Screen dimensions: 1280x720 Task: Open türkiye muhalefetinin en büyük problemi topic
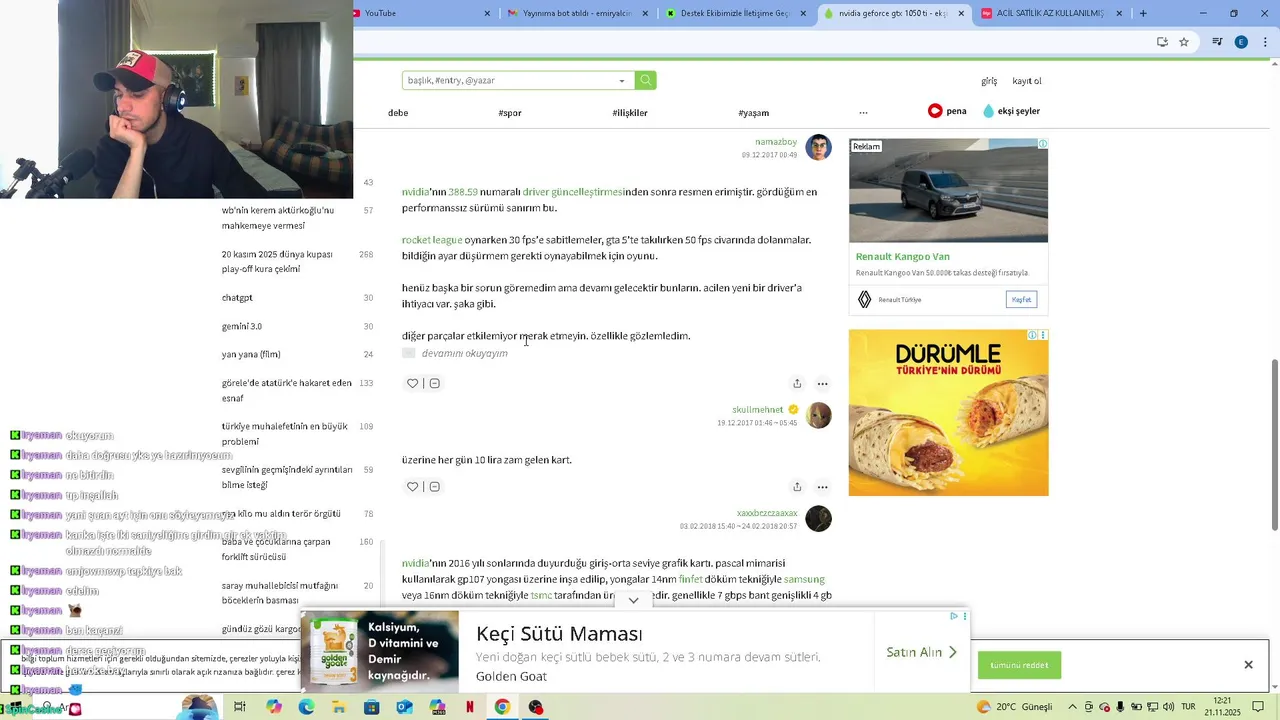point(285,434)
